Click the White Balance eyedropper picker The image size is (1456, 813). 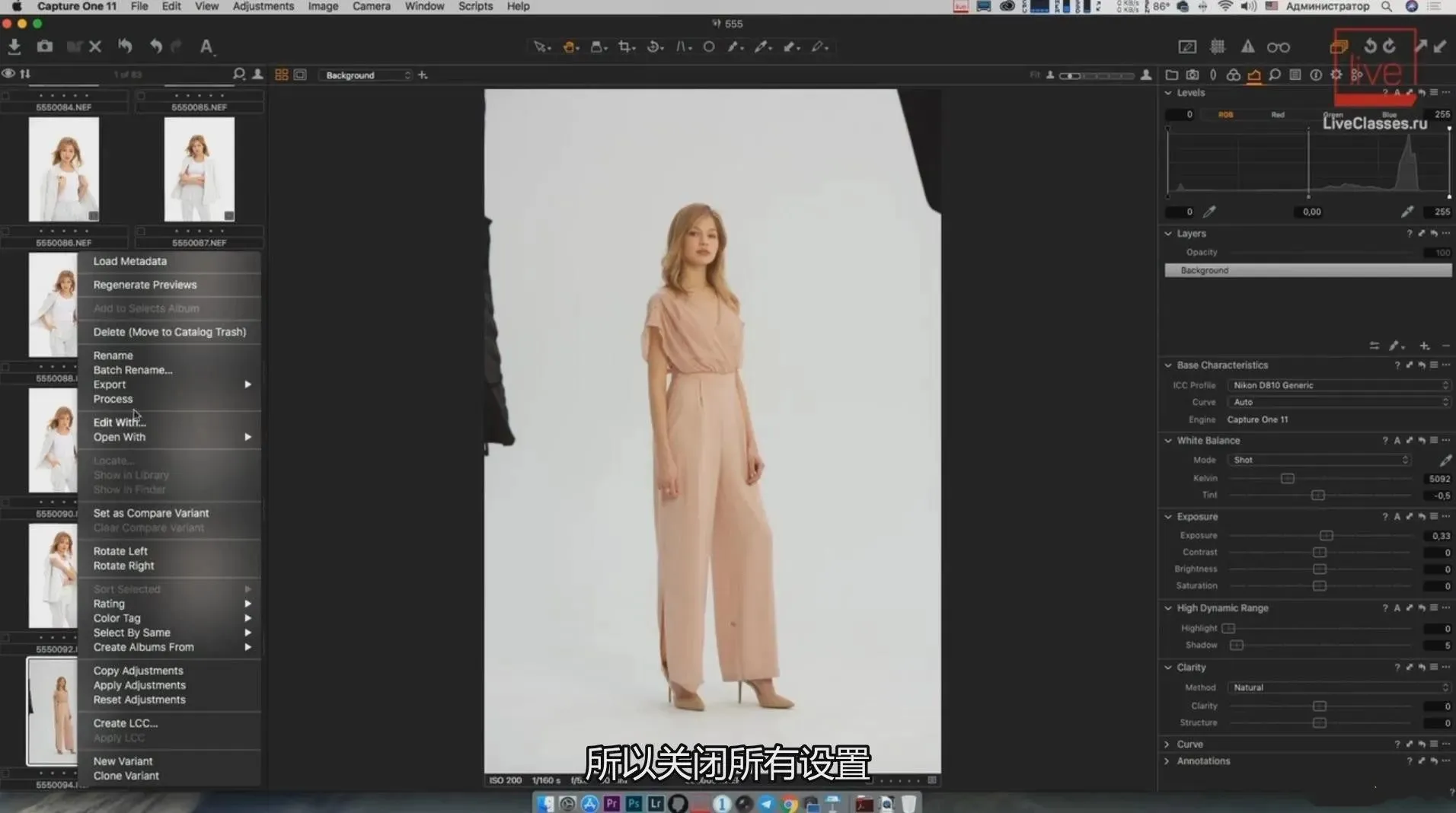1445,461
